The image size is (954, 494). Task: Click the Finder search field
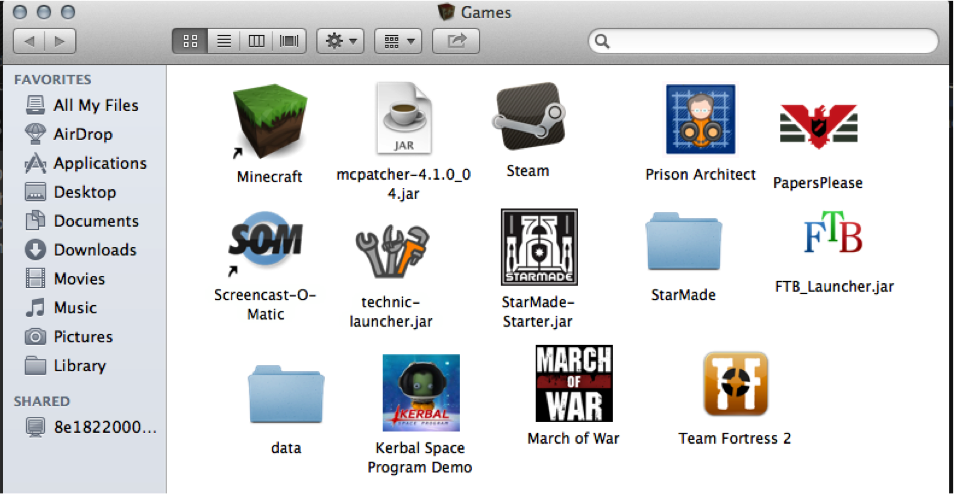(x=763, y=41)
